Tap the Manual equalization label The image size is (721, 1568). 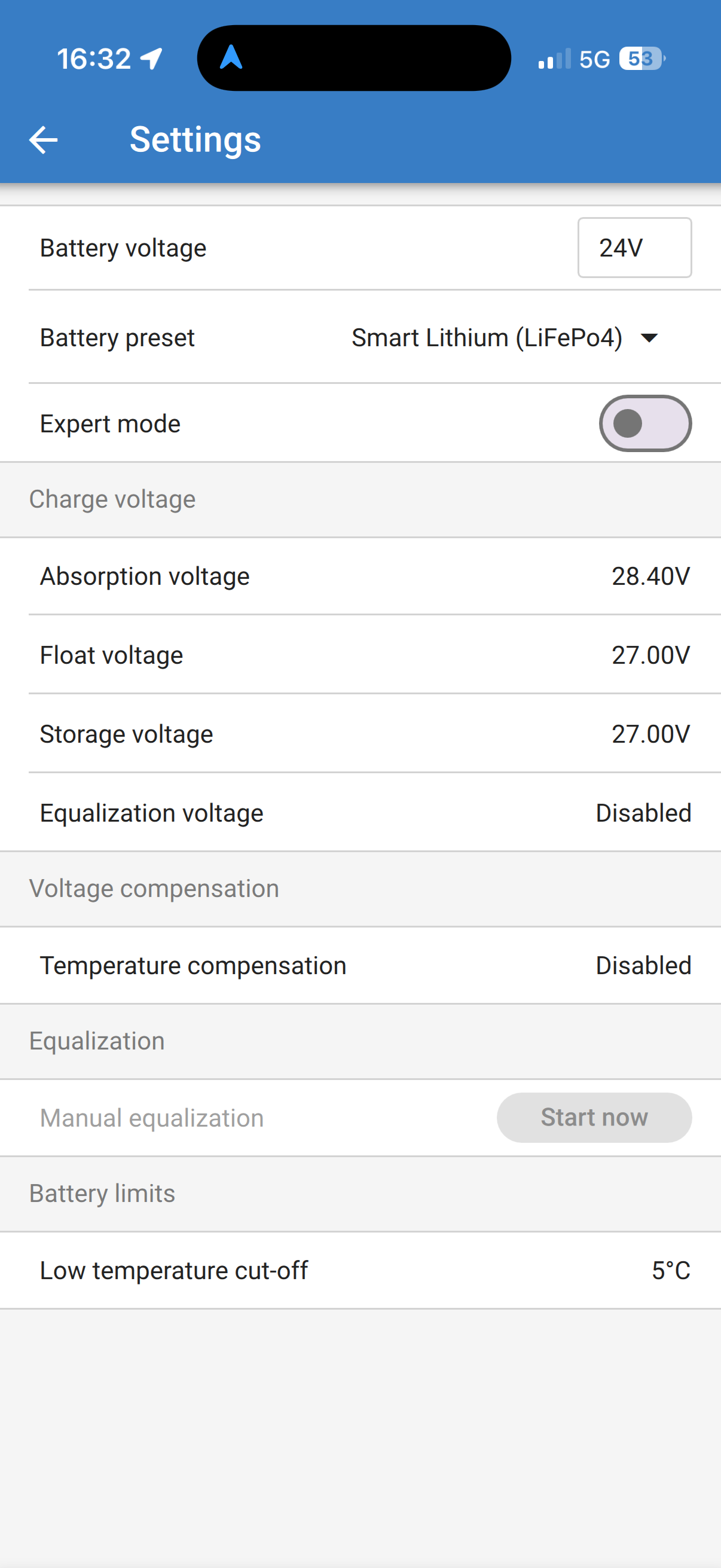click(x=152, y=1118)
